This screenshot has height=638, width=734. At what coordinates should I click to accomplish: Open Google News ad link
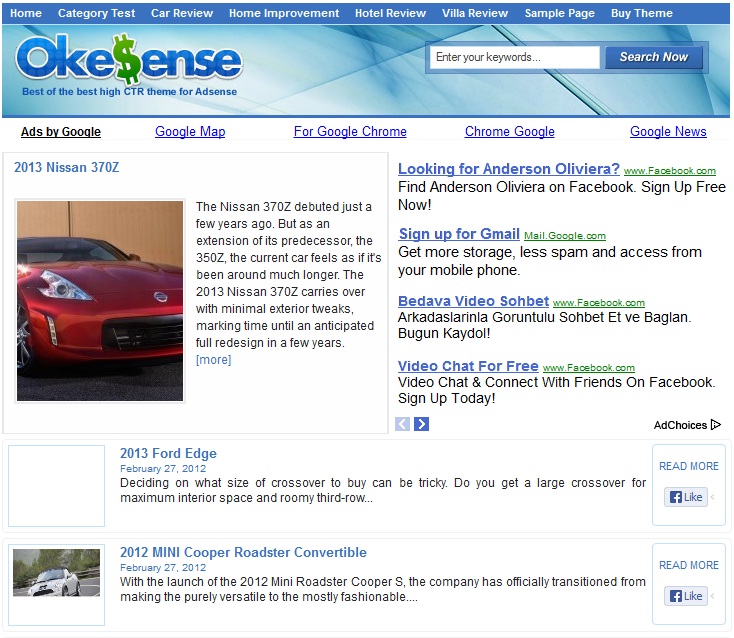click(668, 132)
